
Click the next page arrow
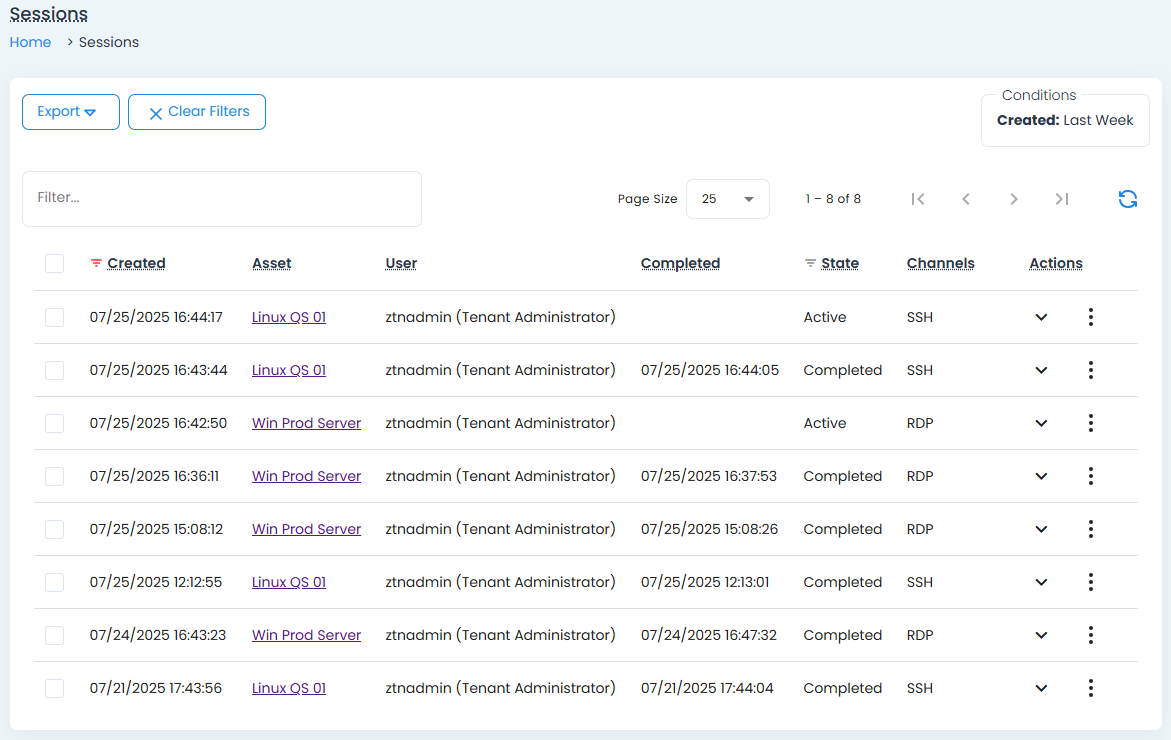click(x=1014, y=199)
